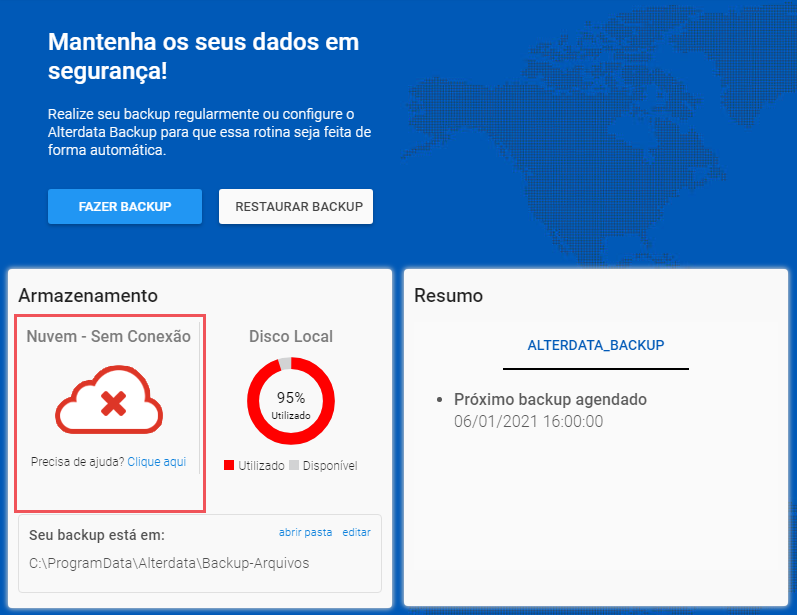Click the Resumo panel title

click(x=448, y=296)
